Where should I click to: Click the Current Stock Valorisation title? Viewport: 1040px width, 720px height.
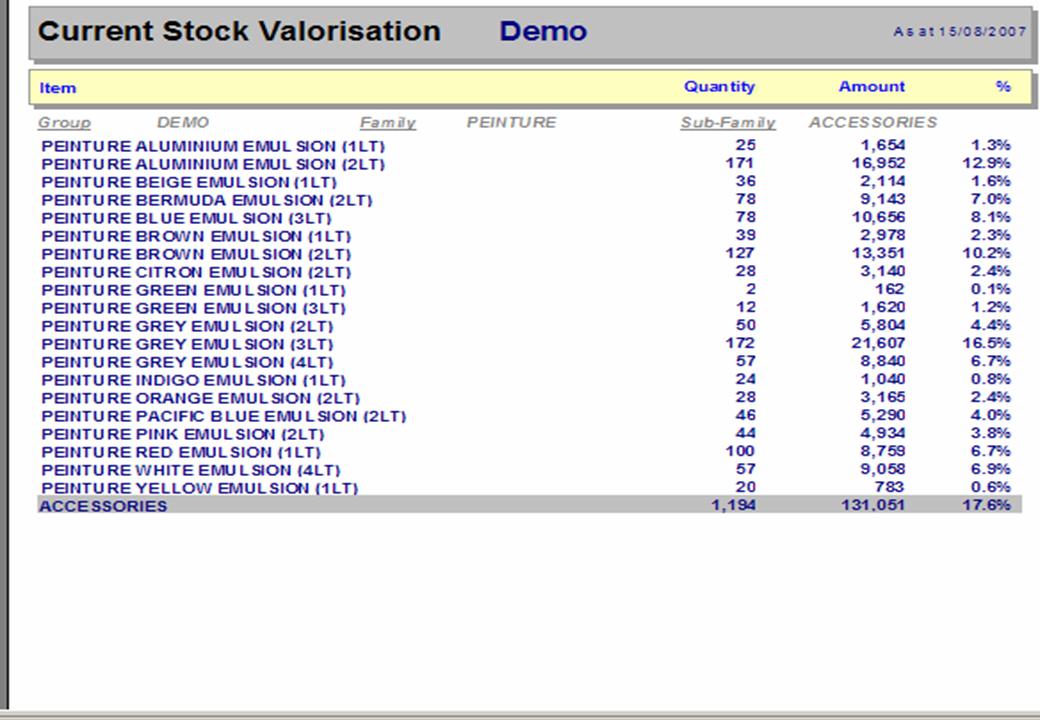239,31
